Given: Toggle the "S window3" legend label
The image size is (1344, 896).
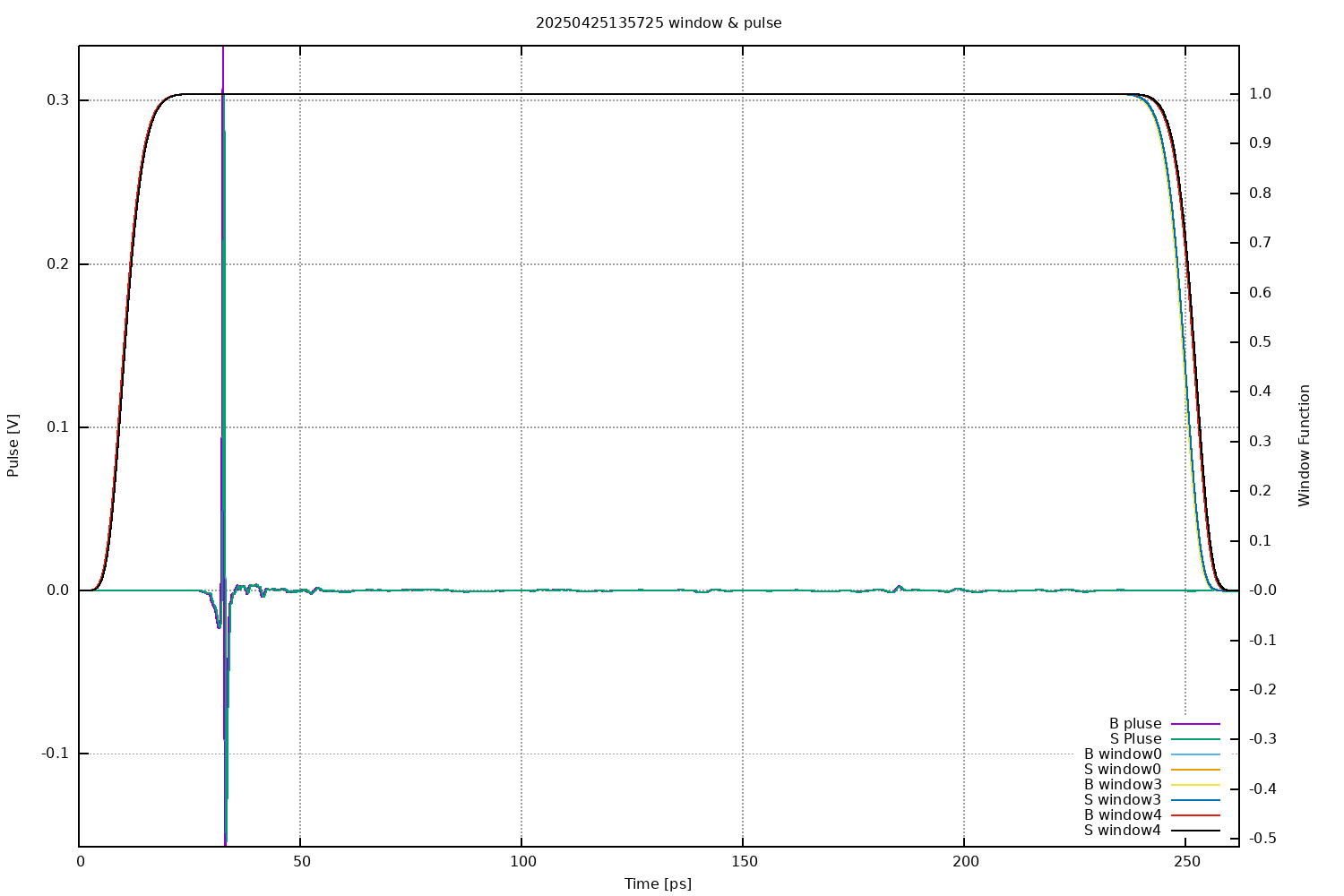Looking at the screenshot, I should pos(1122,800).
